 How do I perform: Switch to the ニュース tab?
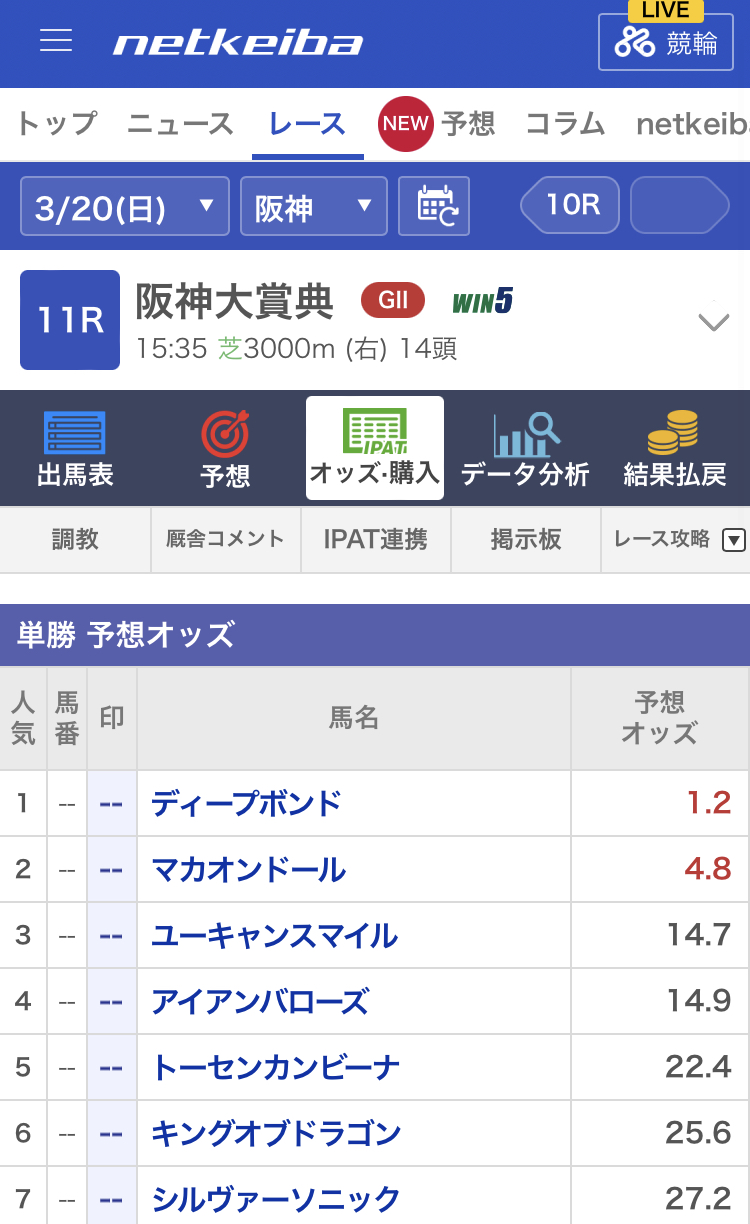(x=180, y=124)
